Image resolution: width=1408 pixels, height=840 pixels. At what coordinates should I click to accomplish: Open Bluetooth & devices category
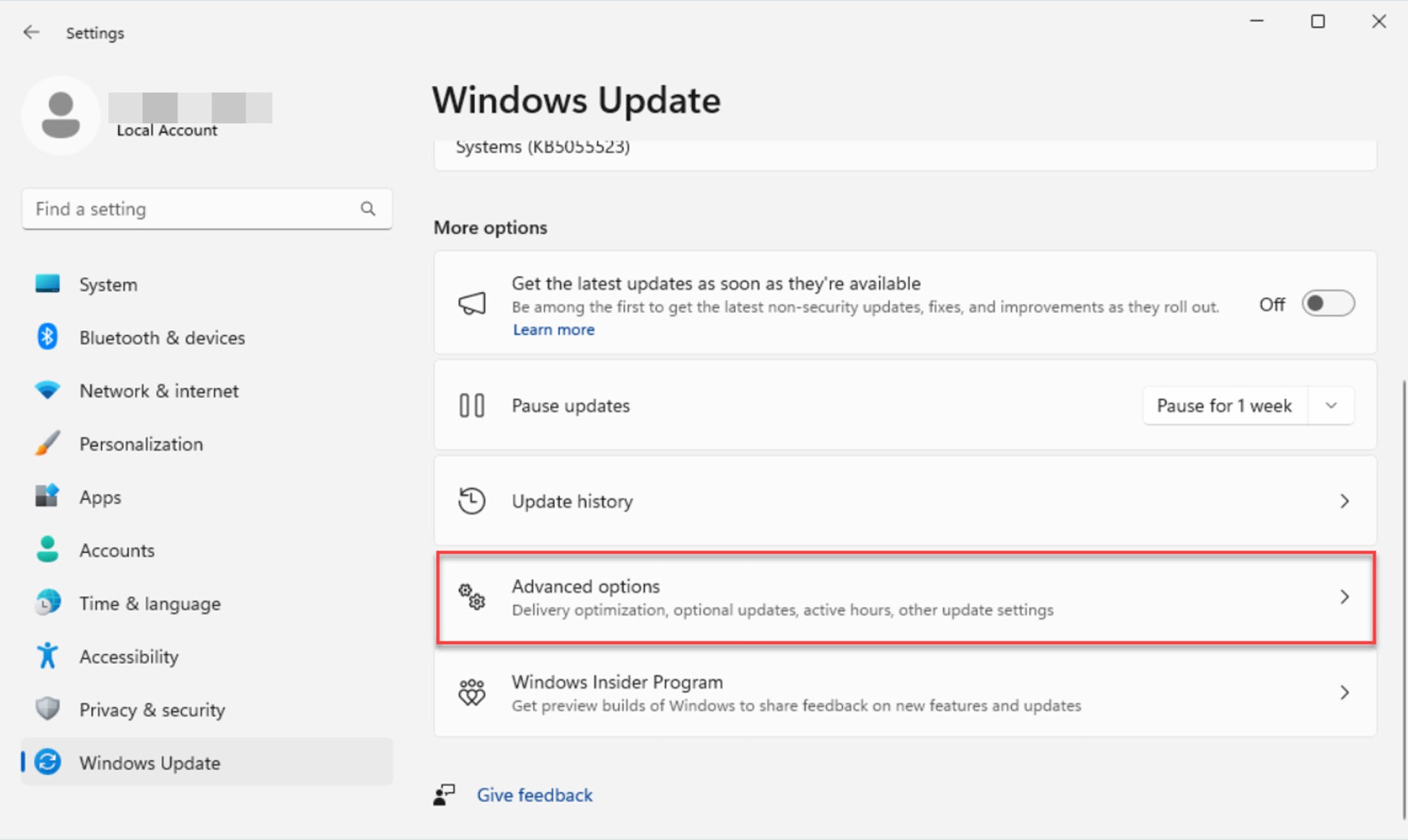pos(207,338)
